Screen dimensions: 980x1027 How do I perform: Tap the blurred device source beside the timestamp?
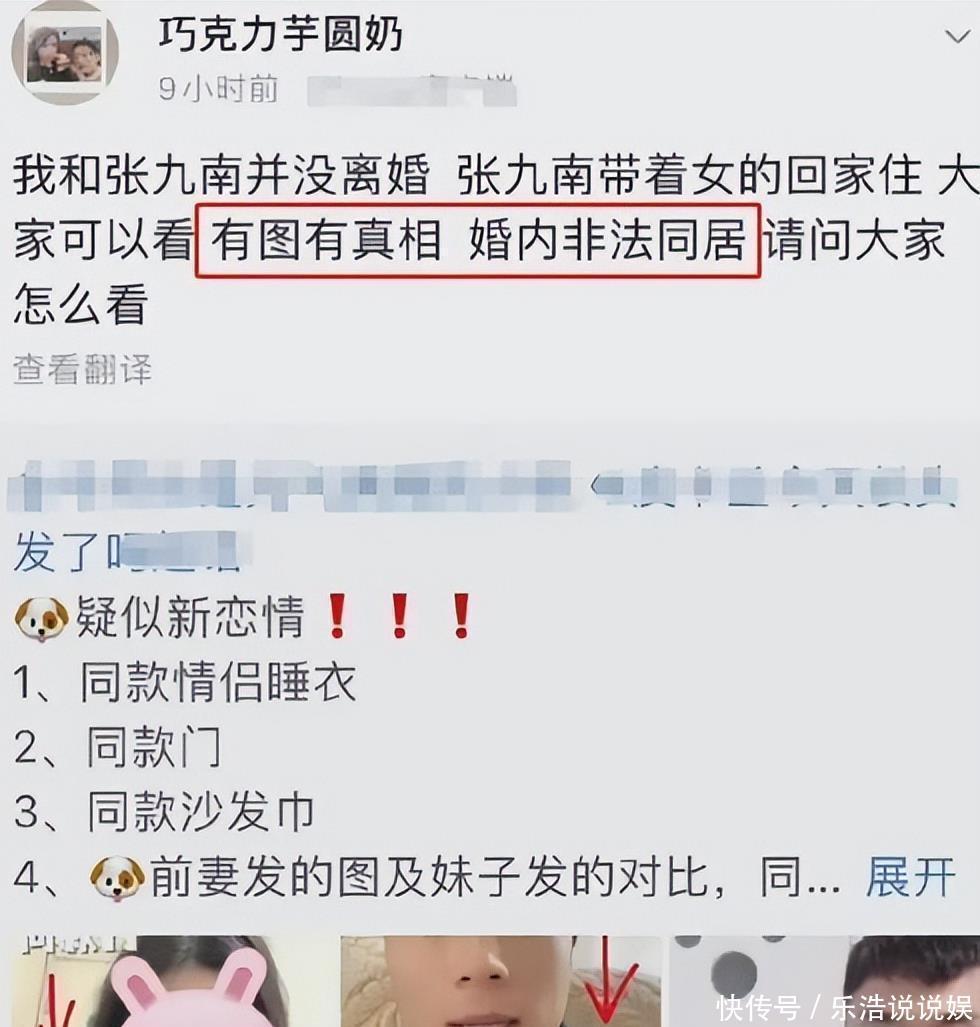(x=413, y=90)
